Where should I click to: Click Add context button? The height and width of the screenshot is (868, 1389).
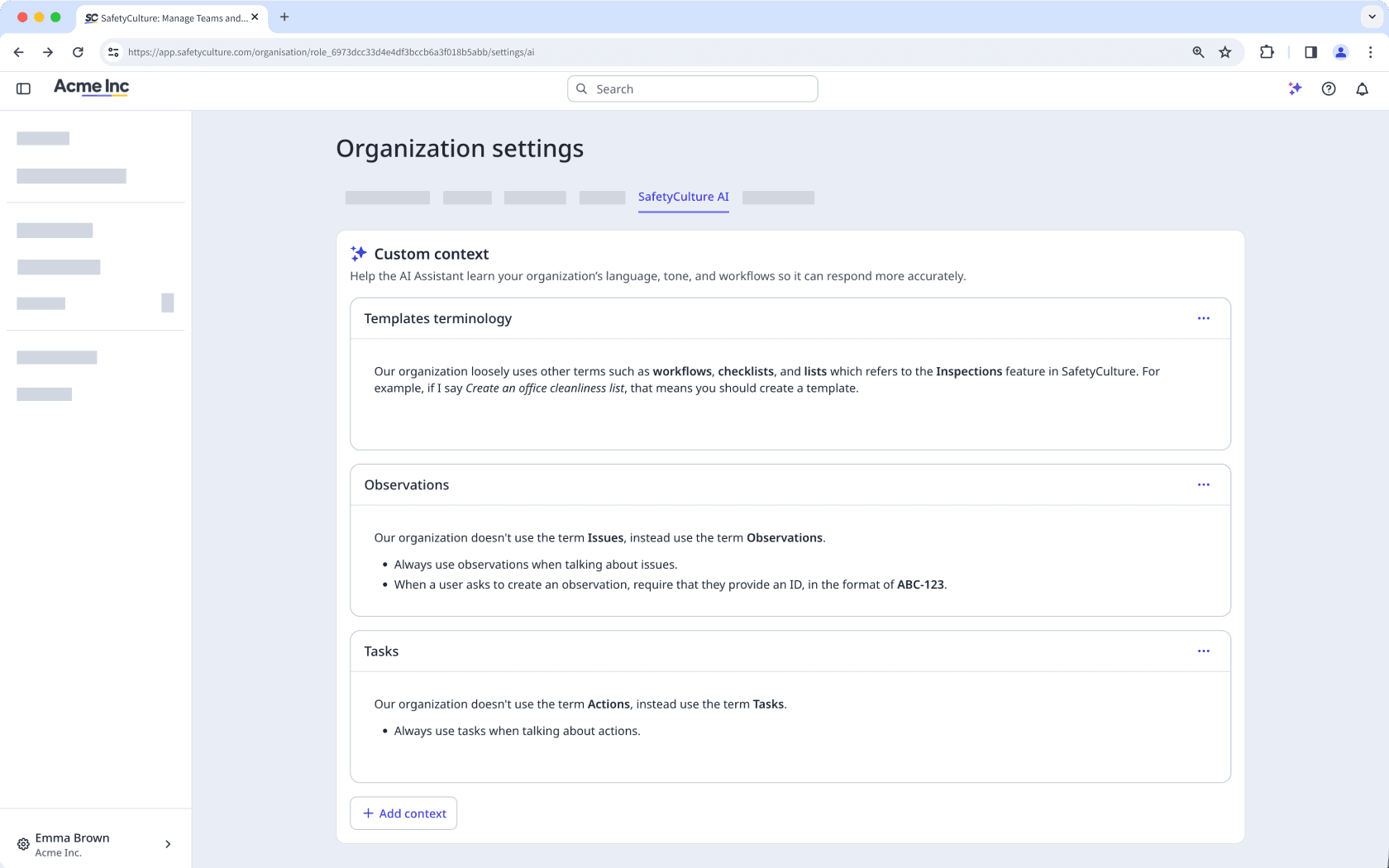[x=403, y=813]
